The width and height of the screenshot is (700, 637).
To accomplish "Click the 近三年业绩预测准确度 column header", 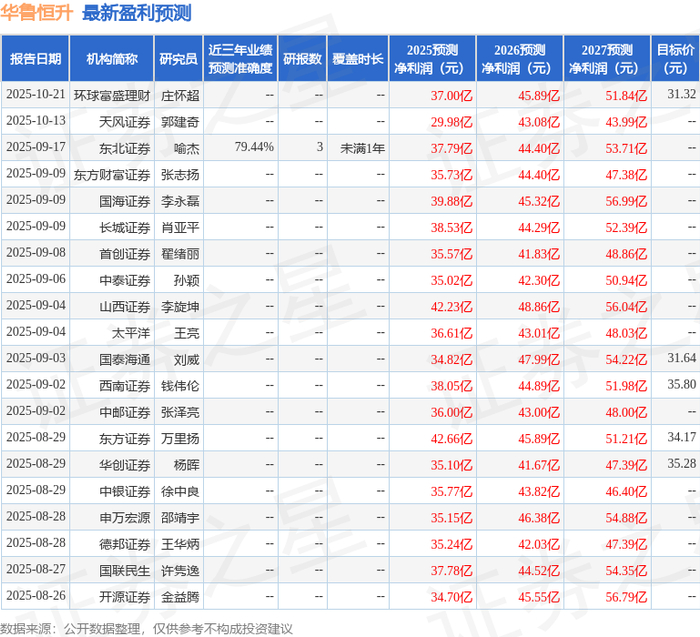I will click(241, 58).
